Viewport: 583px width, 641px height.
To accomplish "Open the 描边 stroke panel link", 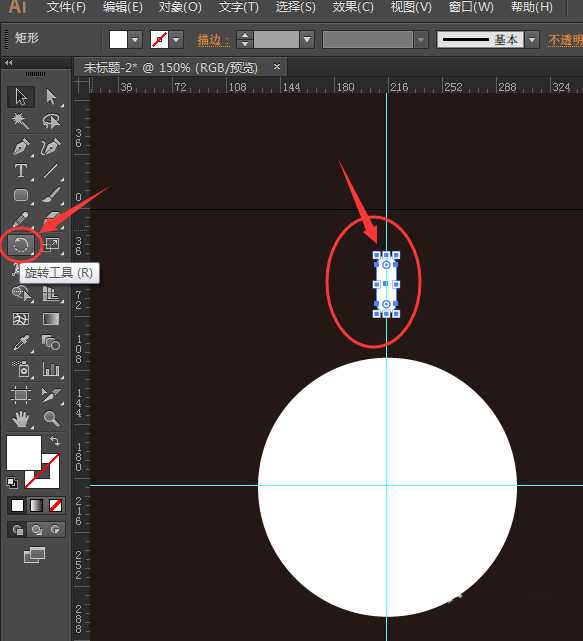I will coord(213,40).
